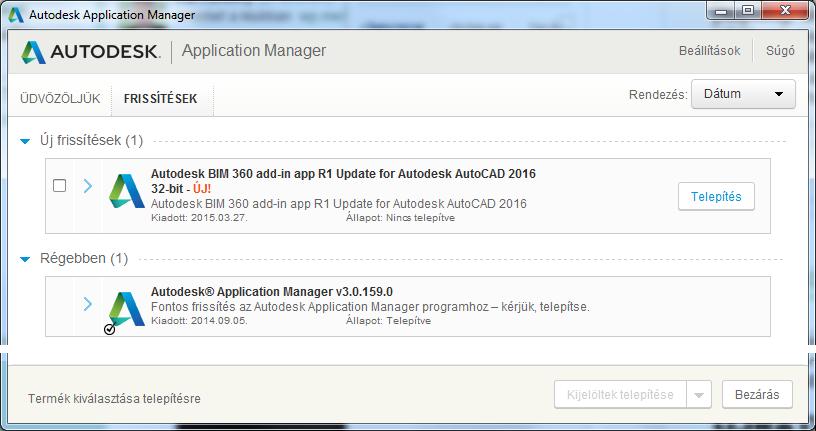Click the red ÚJ! label
Screen dimensions: 816x431
tap(202, 189)
